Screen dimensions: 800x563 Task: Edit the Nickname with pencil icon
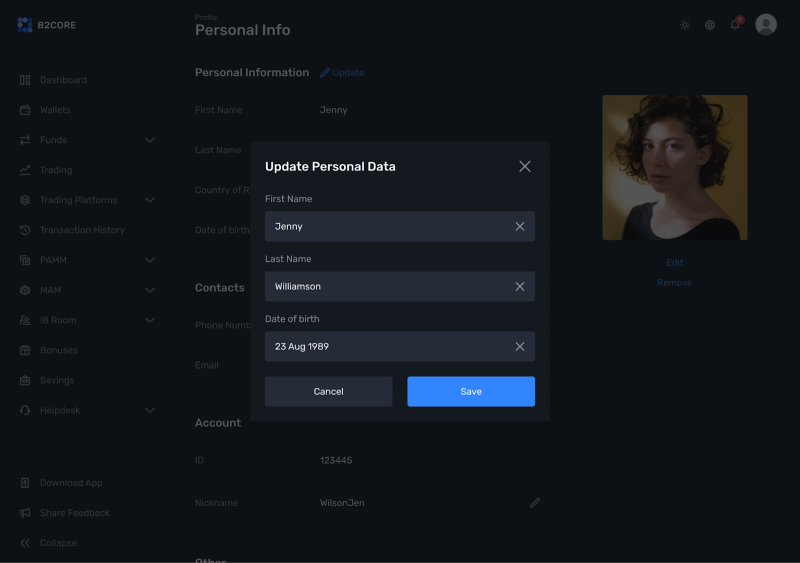(535, 503)
